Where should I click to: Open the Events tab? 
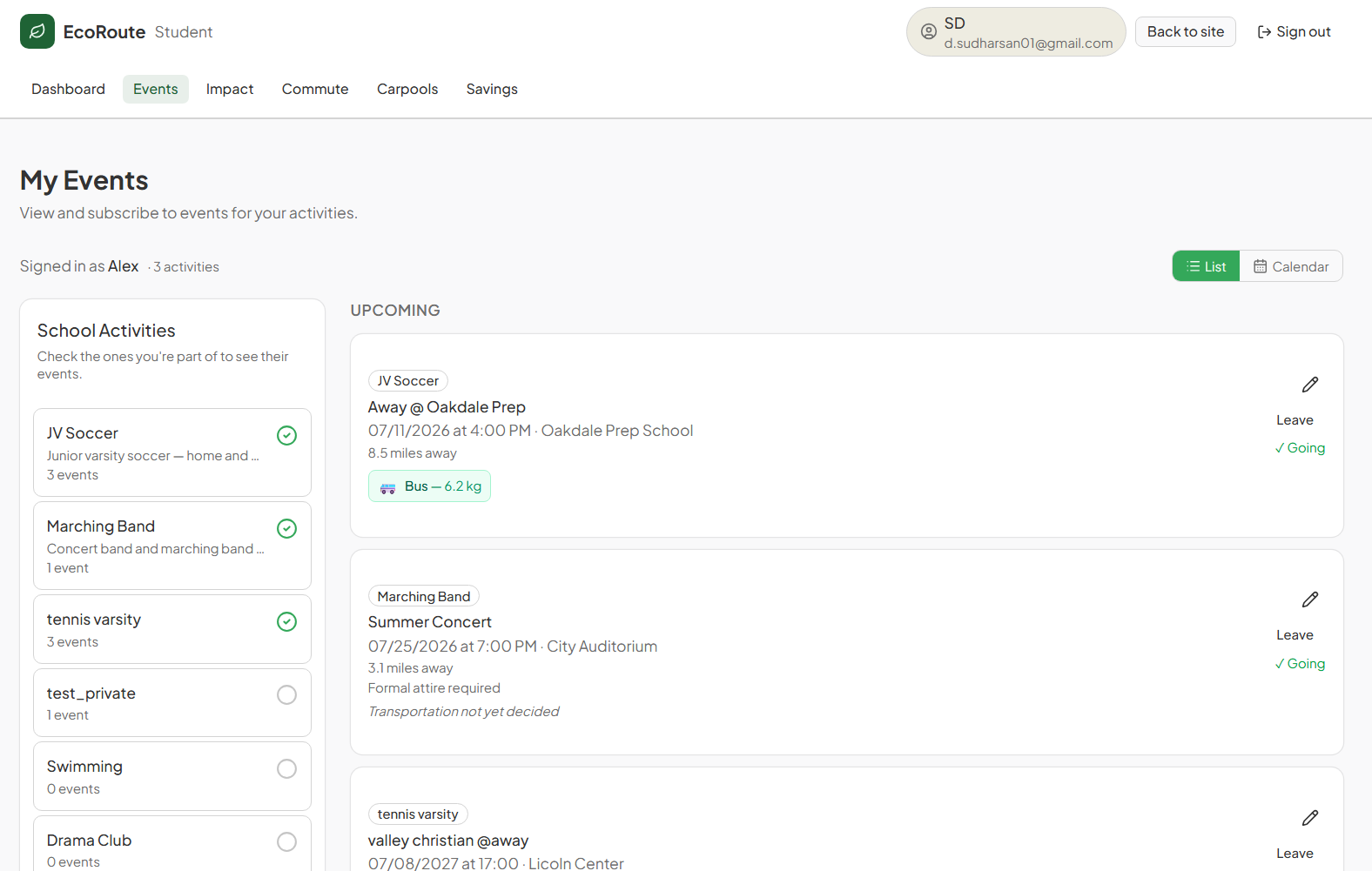tap(156, 89)
